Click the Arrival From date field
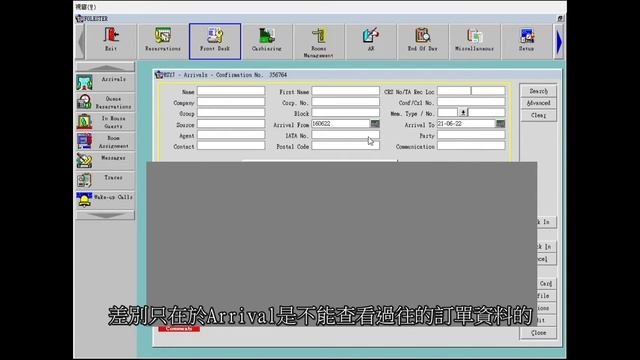 point(340,124)
